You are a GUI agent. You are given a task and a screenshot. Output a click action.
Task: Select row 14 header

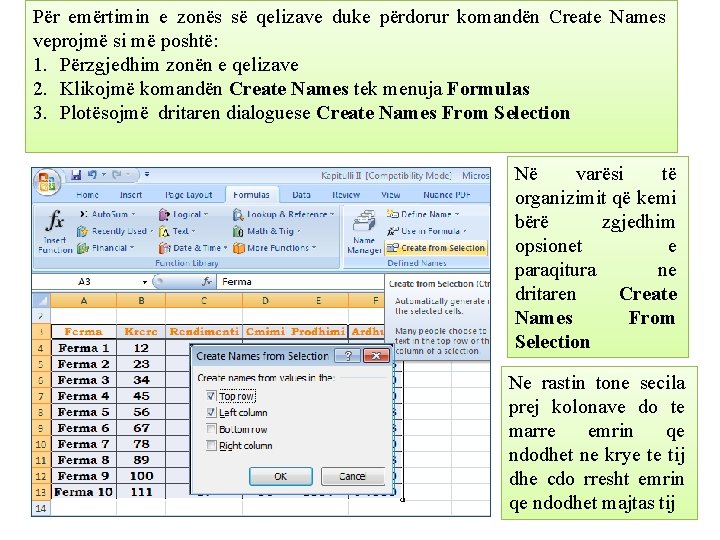41,508
